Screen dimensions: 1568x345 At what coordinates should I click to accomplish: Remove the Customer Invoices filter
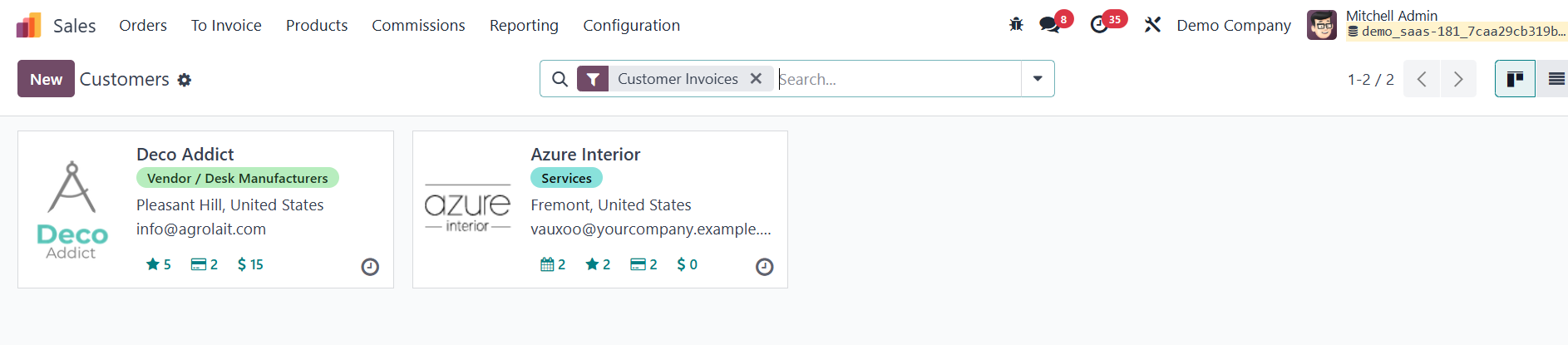click(x=756, y=78)
